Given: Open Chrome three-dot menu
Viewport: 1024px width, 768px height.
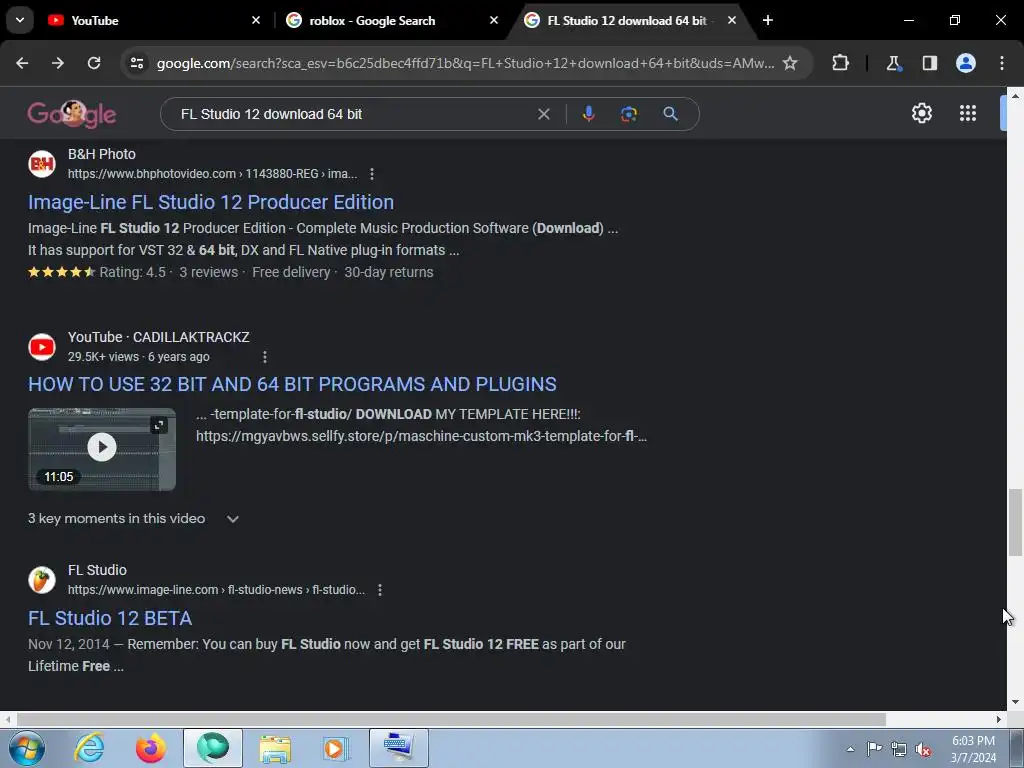Looking at the screenshot, I should [1002, 63].
